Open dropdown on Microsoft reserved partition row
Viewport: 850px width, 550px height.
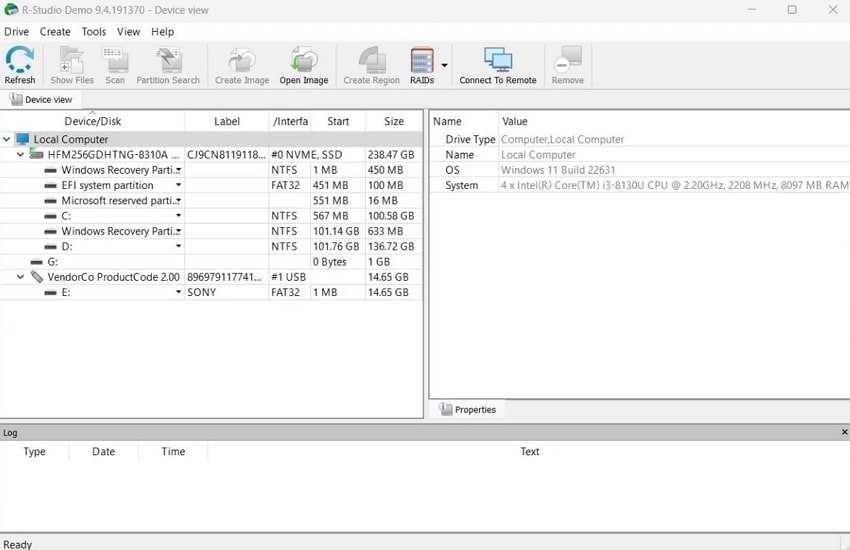(178, 200)
